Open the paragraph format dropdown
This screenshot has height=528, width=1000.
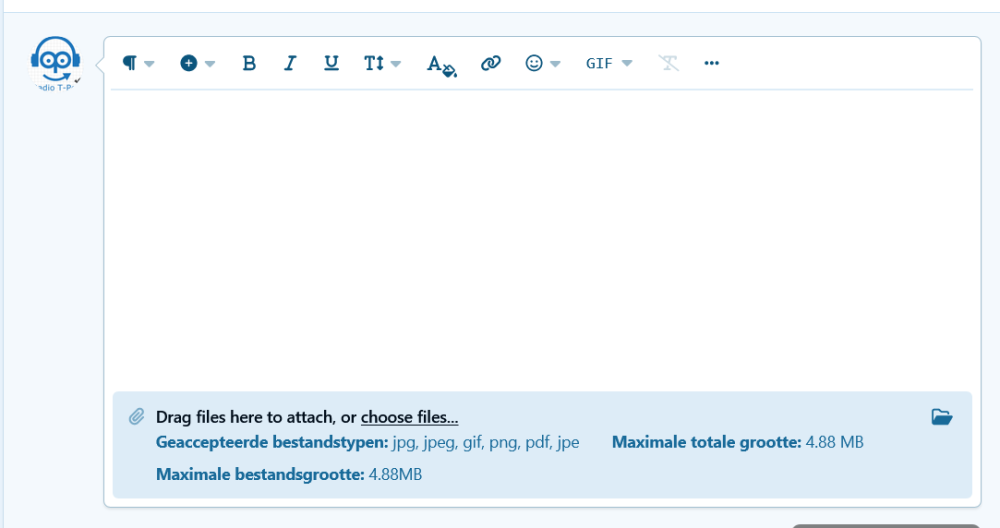tap(138, 63)
